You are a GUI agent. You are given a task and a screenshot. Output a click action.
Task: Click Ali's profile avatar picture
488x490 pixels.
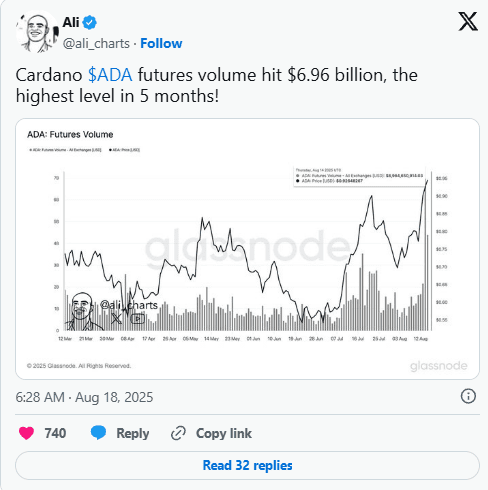[x=37, y=32]
